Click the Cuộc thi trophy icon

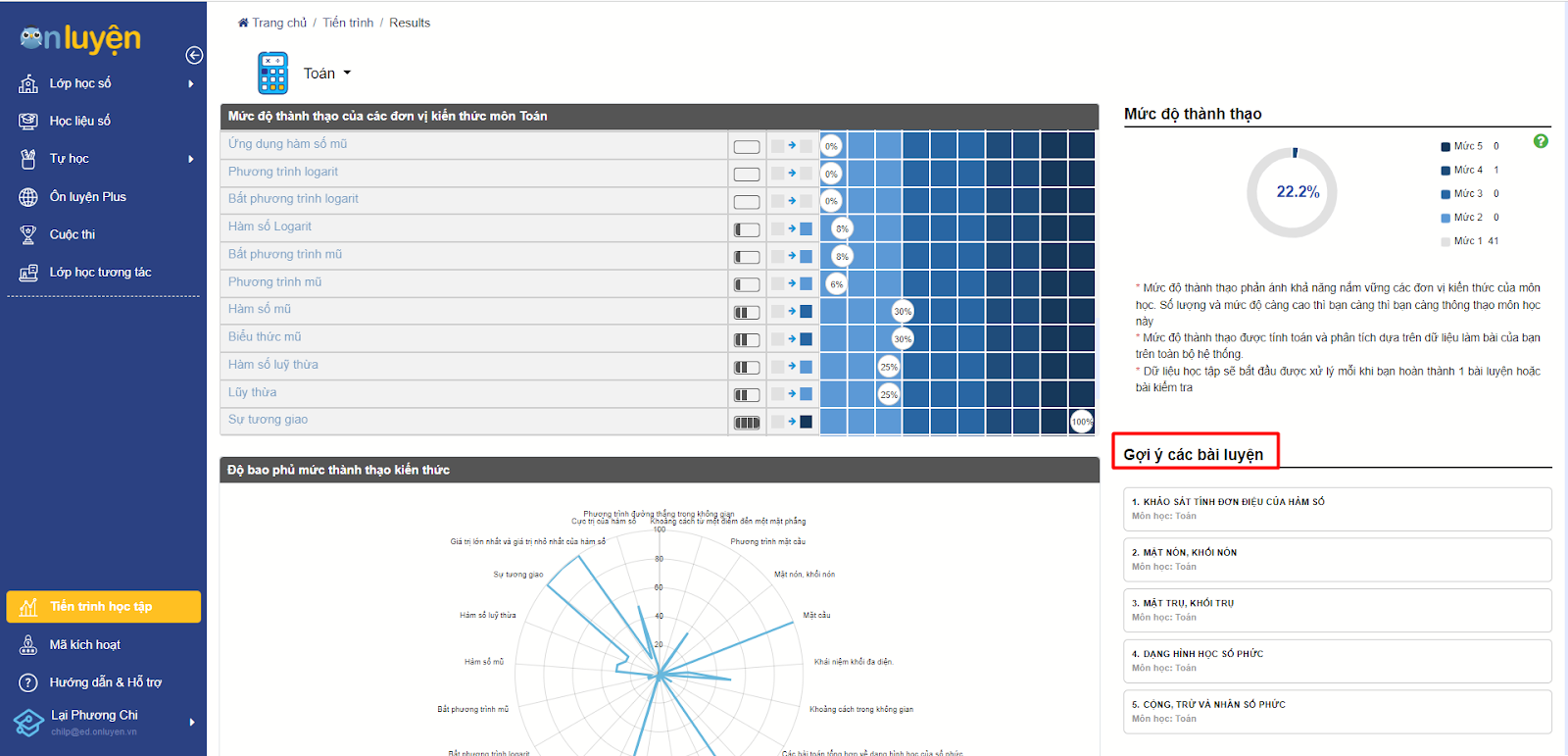pyautogui.click(x=28, y=234)
